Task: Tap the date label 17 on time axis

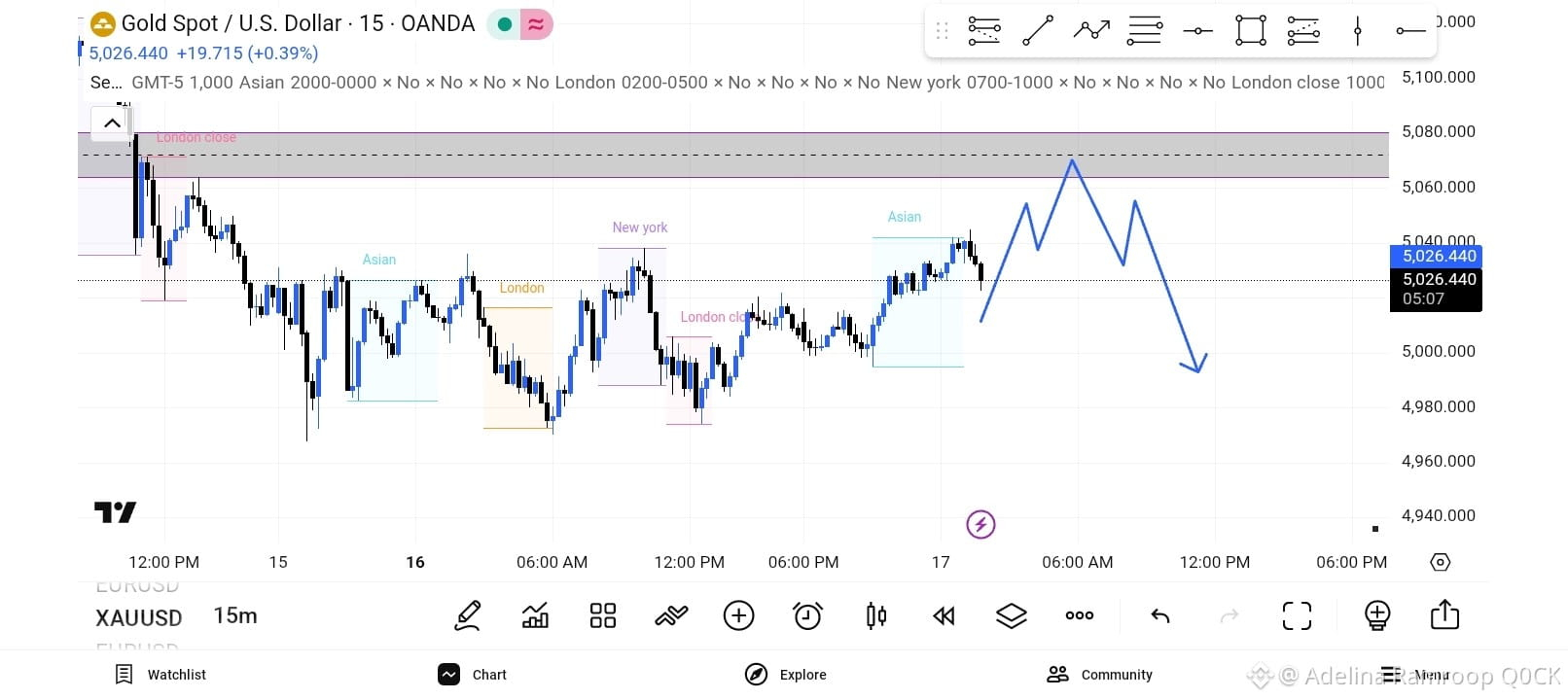Action: coord(941,562)
